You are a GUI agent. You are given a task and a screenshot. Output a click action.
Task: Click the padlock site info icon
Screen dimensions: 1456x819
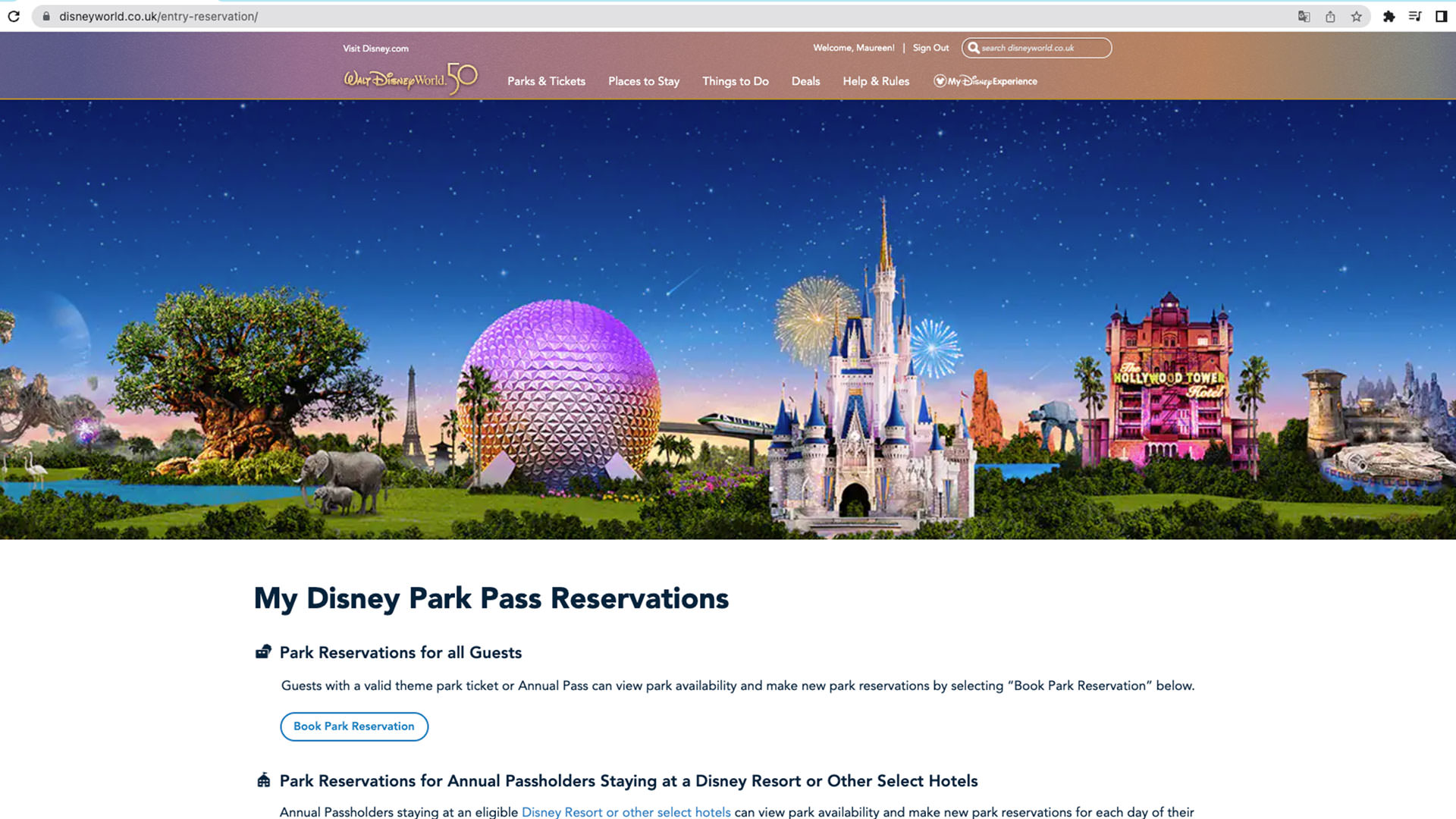[x=46, y=16]
